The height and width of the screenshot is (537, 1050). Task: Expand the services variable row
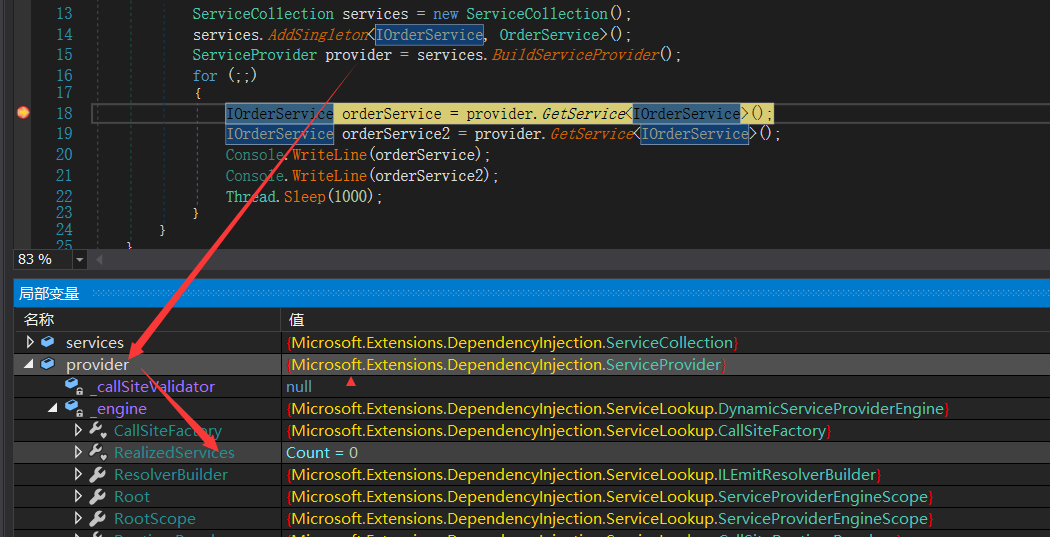(29, 342)
